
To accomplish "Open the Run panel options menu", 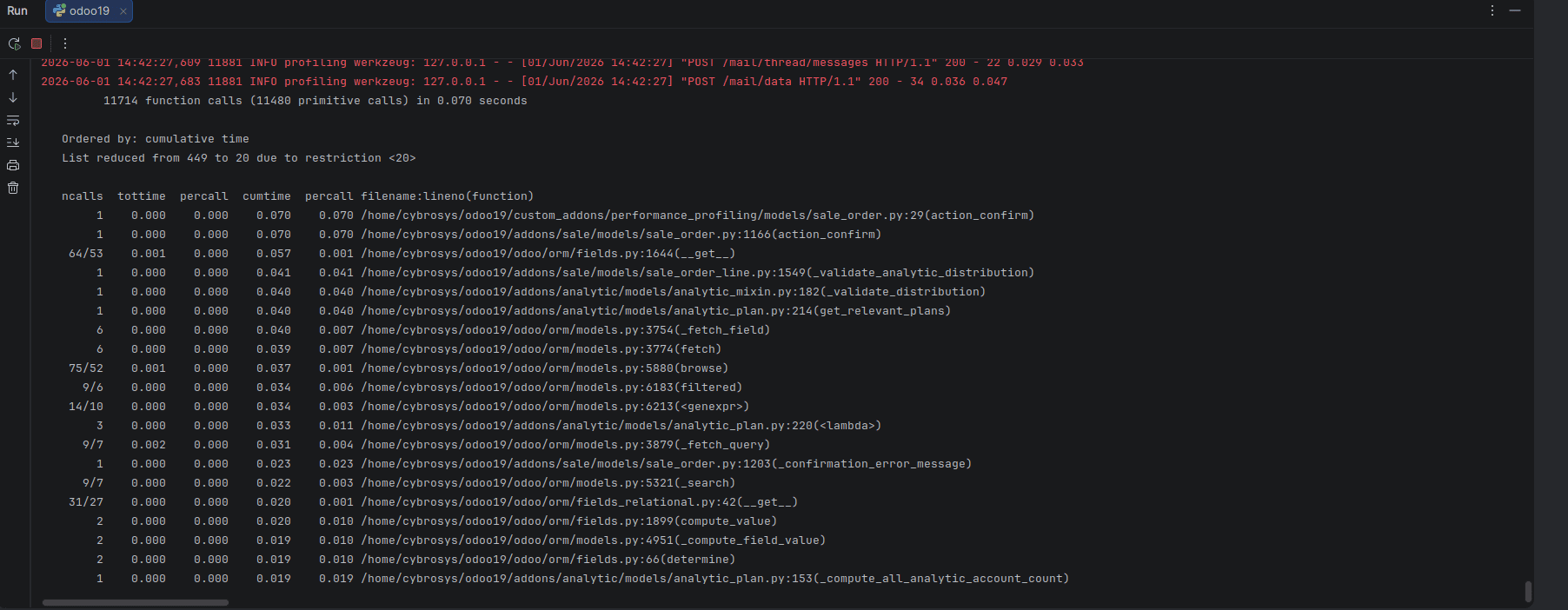I will (x=1492, y=10).
